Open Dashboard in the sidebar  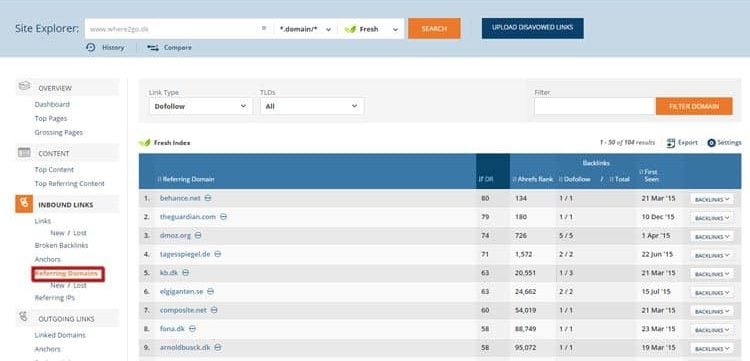pyautogui.click(x=52, y=104)
